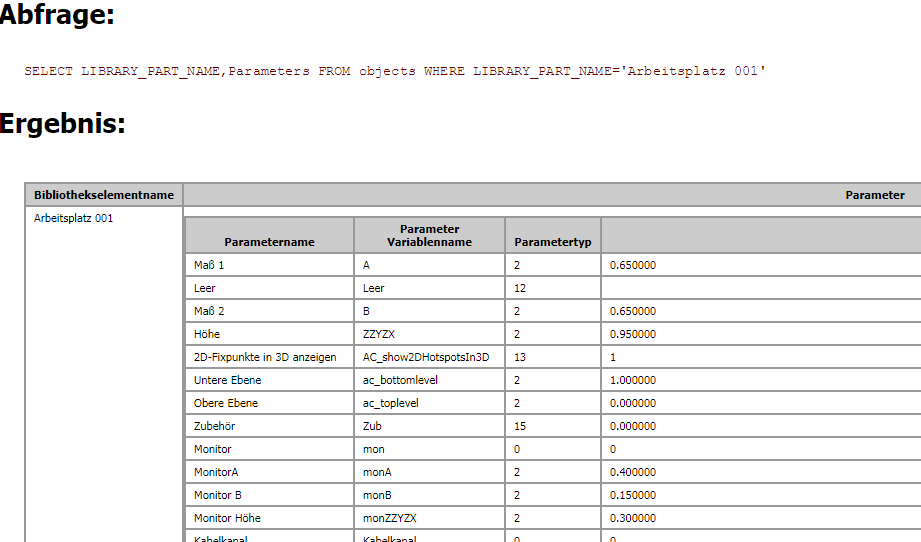Select the 'Höhe' parameter name cell

tap(270, 334)
